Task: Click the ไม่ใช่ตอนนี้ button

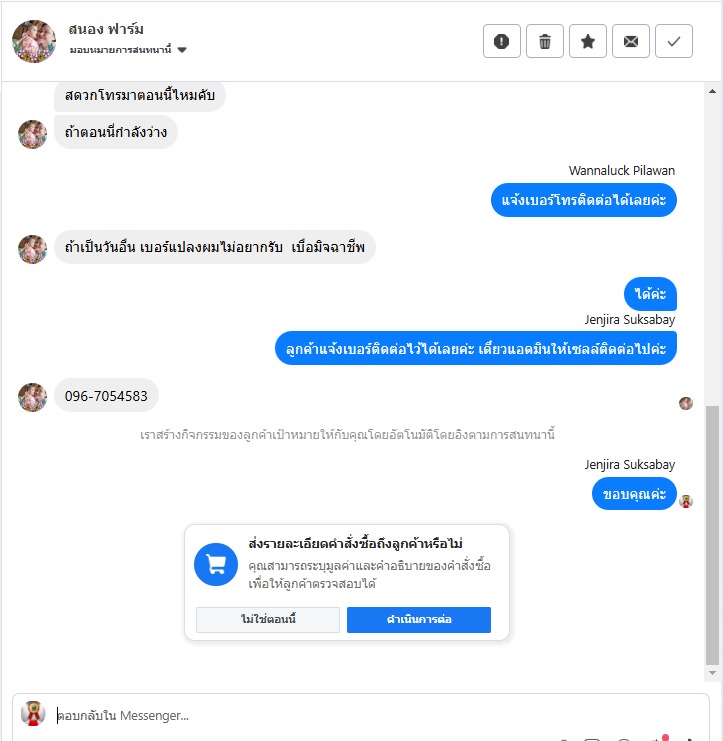Action: pyautogui.click(x=268, y=620)
